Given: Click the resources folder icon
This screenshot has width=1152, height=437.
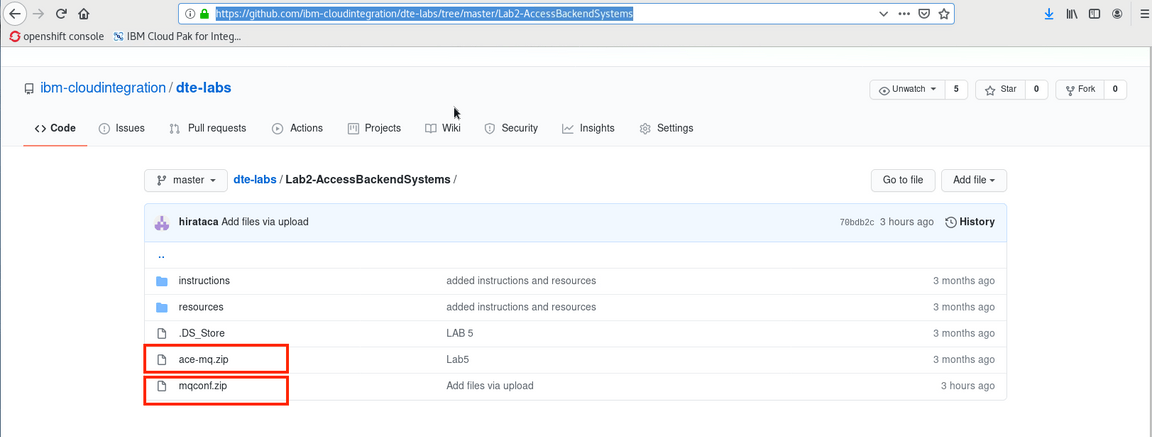Looking at the screenshot, I should point(162,307).
